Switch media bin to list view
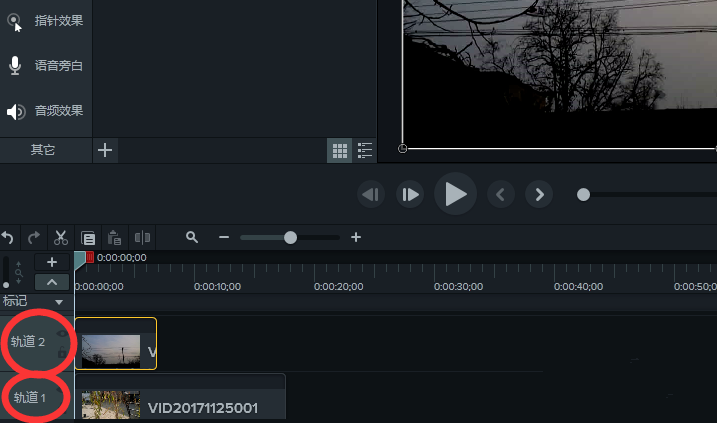 click(x=365, y=150)
